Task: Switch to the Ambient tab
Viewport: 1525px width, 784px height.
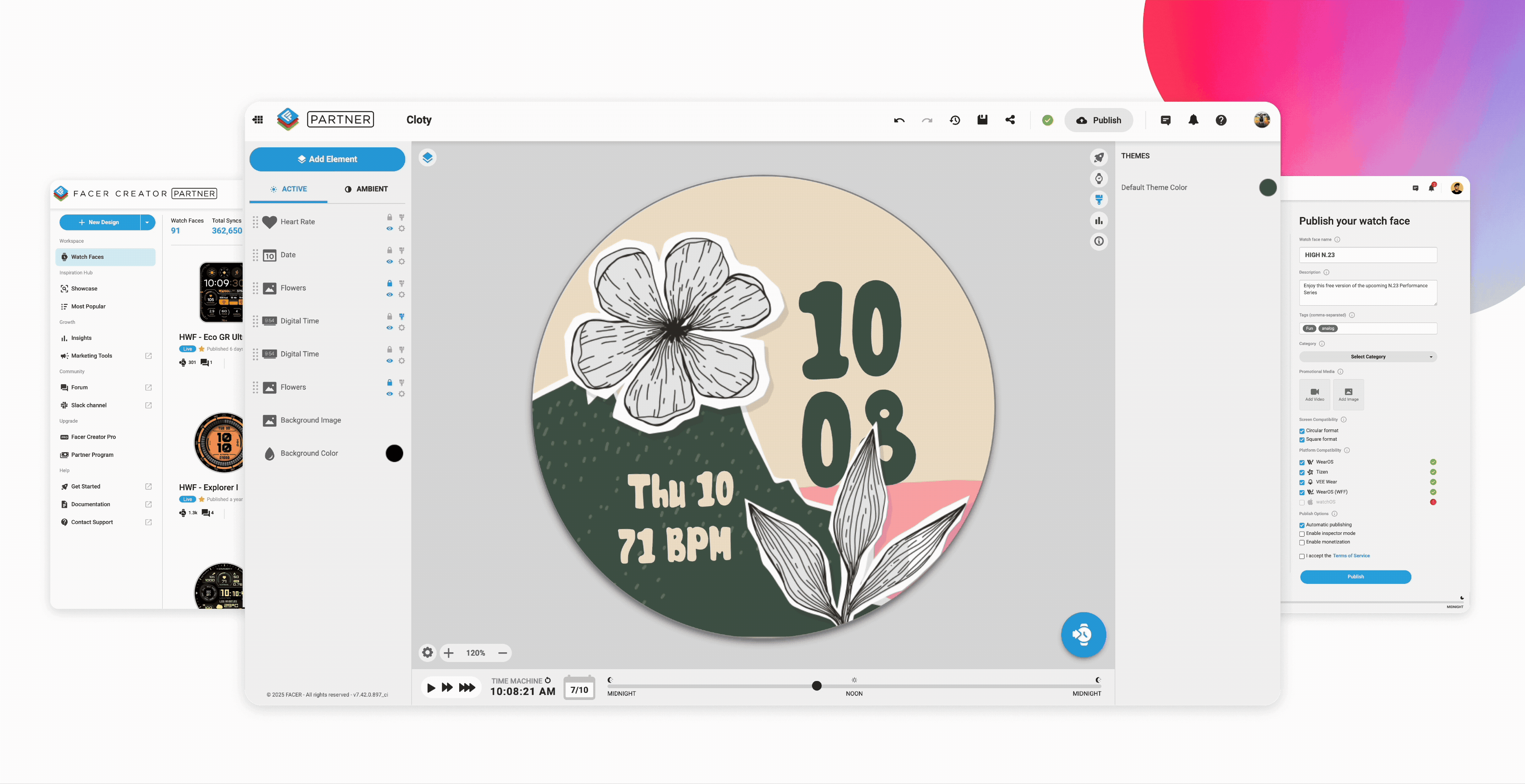Action: coord(366,189)
